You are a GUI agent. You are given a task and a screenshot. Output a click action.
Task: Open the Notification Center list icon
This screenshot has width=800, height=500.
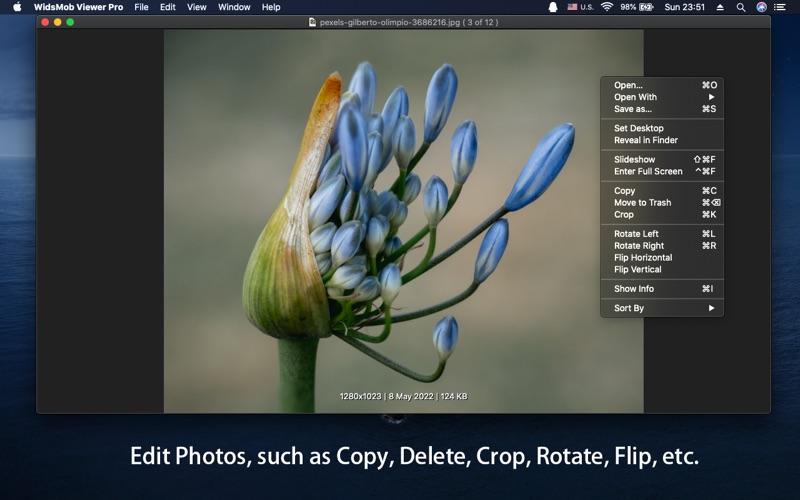(780, 7)
